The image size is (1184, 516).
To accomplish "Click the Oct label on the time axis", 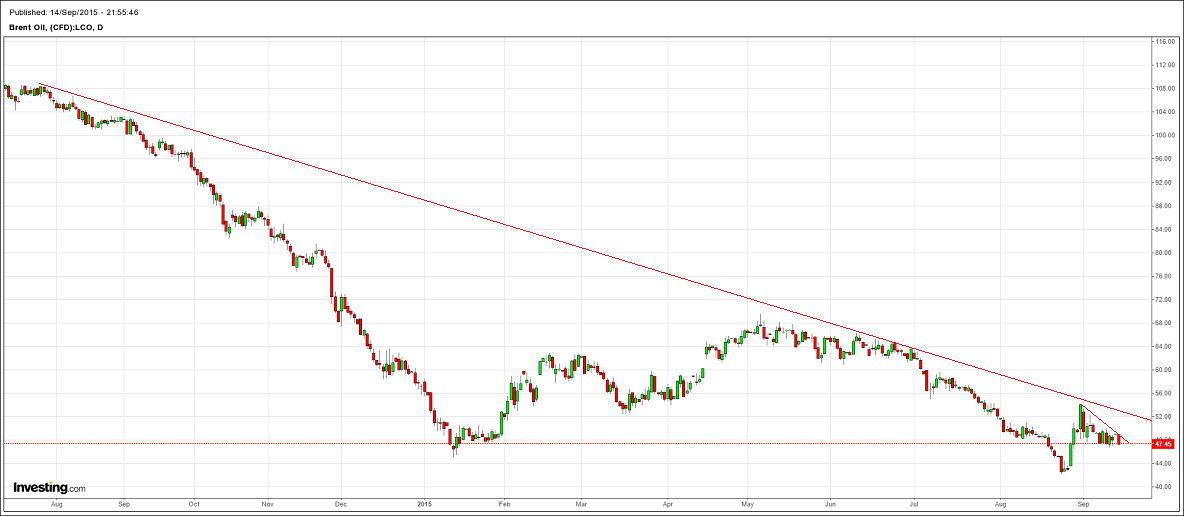I will click(195, 506).
